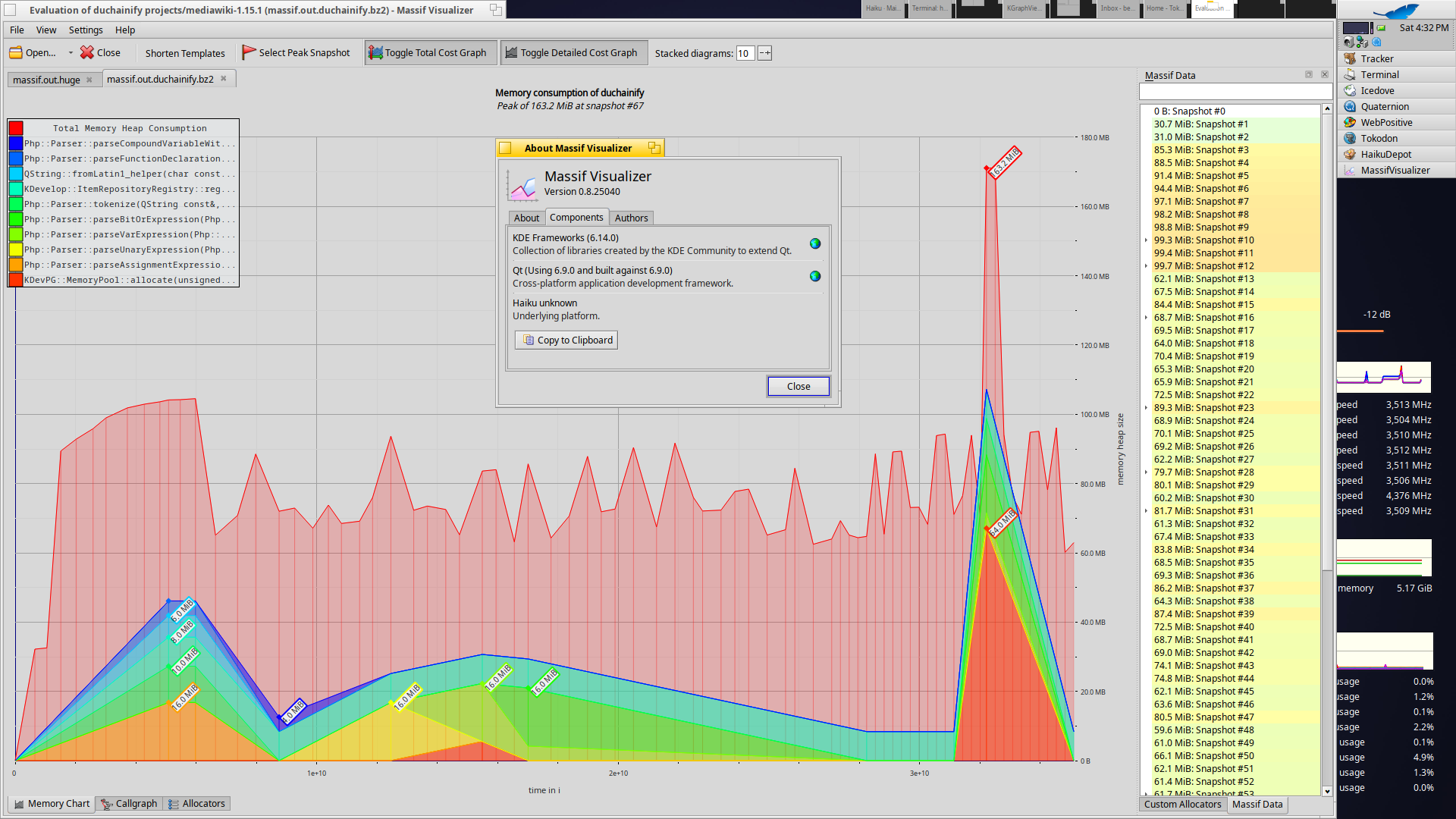Viewport: 1456px width, 819px height.
Task: Open the Authors tab in About dialog
Action: click(631, 218)
